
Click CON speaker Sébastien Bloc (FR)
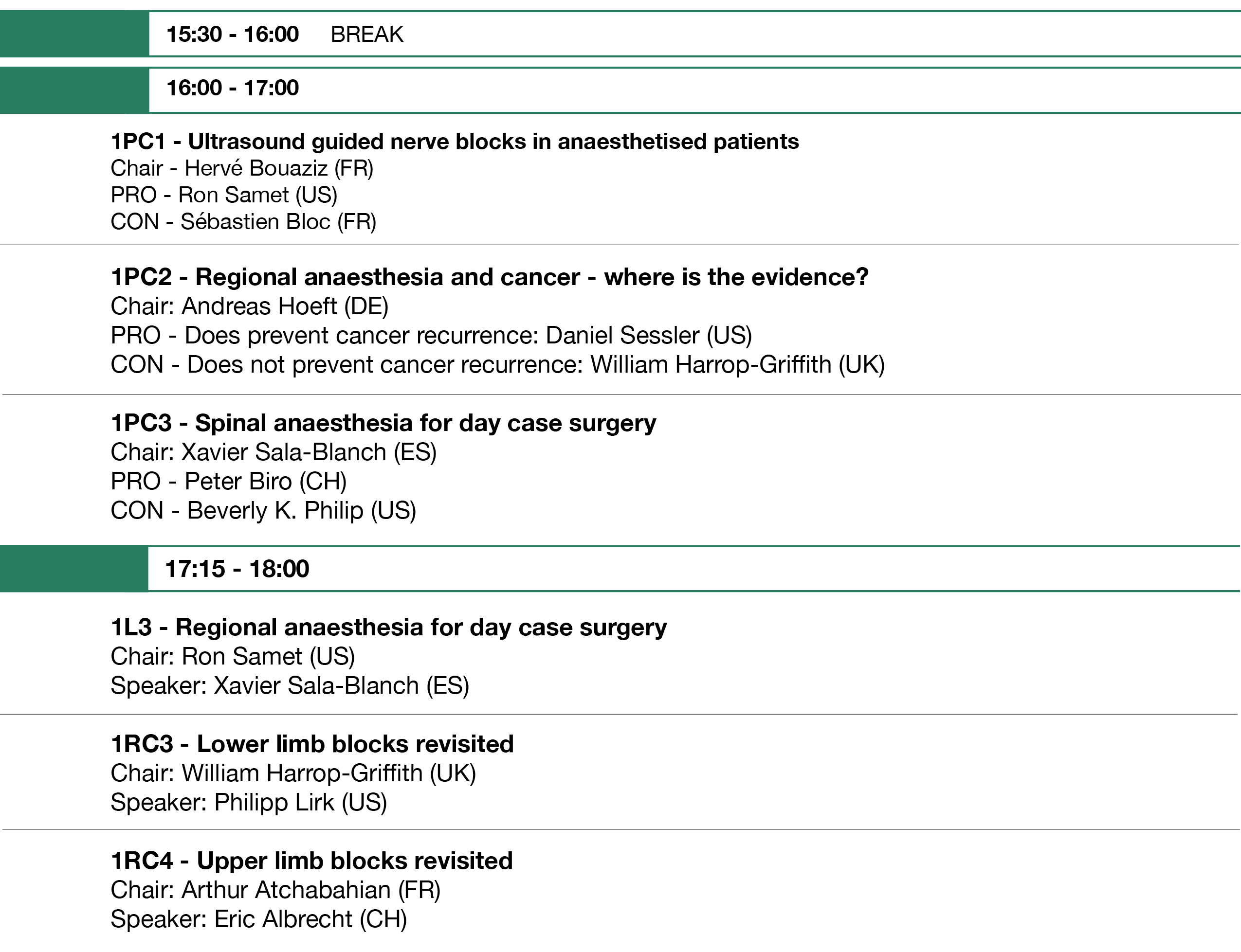243,221
